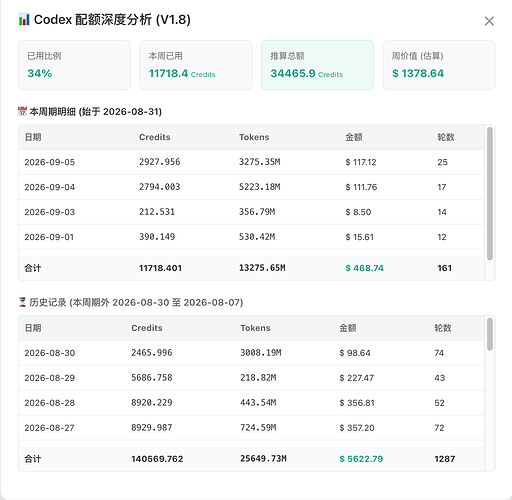The width and height of the screenshot is (512, 500).
Task: Click the 日期 header in current-cycle table
Action: pyautogui.click(x=33, y=137)
